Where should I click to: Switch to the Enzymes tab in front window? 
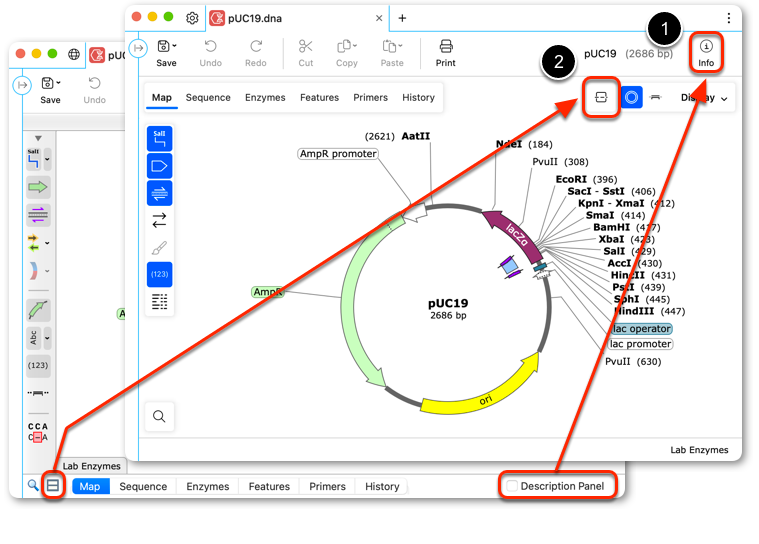click(265, 97)
